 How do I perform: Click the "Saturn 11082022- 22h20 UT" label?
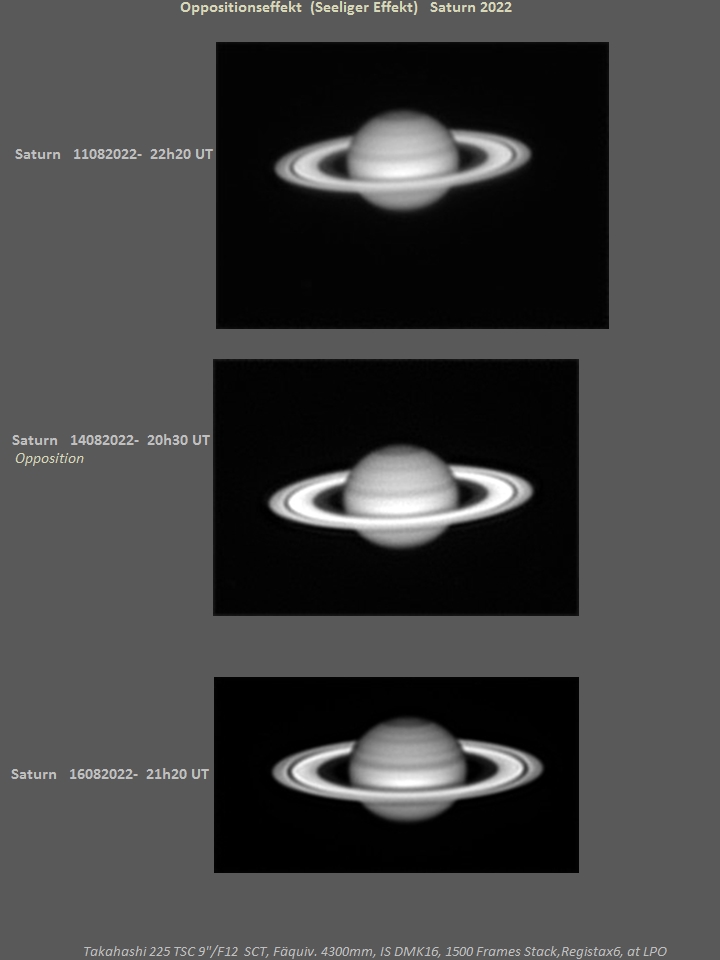pos(113,155)
